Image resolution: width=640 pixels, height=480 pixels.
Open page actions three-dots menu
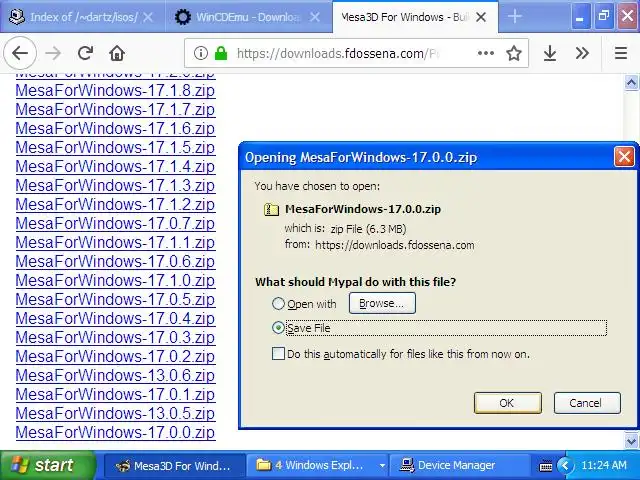point(486,53)
